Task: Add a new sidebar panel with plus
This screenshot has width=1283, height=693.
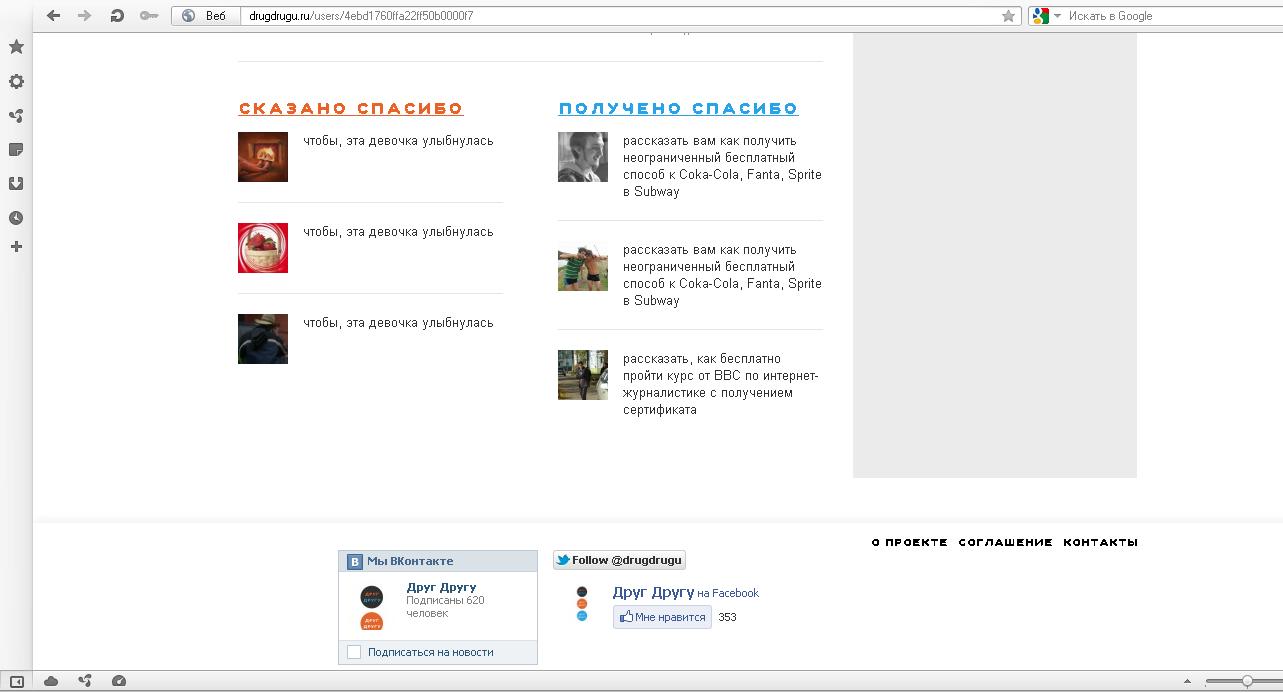Action: tap(16, 246)
